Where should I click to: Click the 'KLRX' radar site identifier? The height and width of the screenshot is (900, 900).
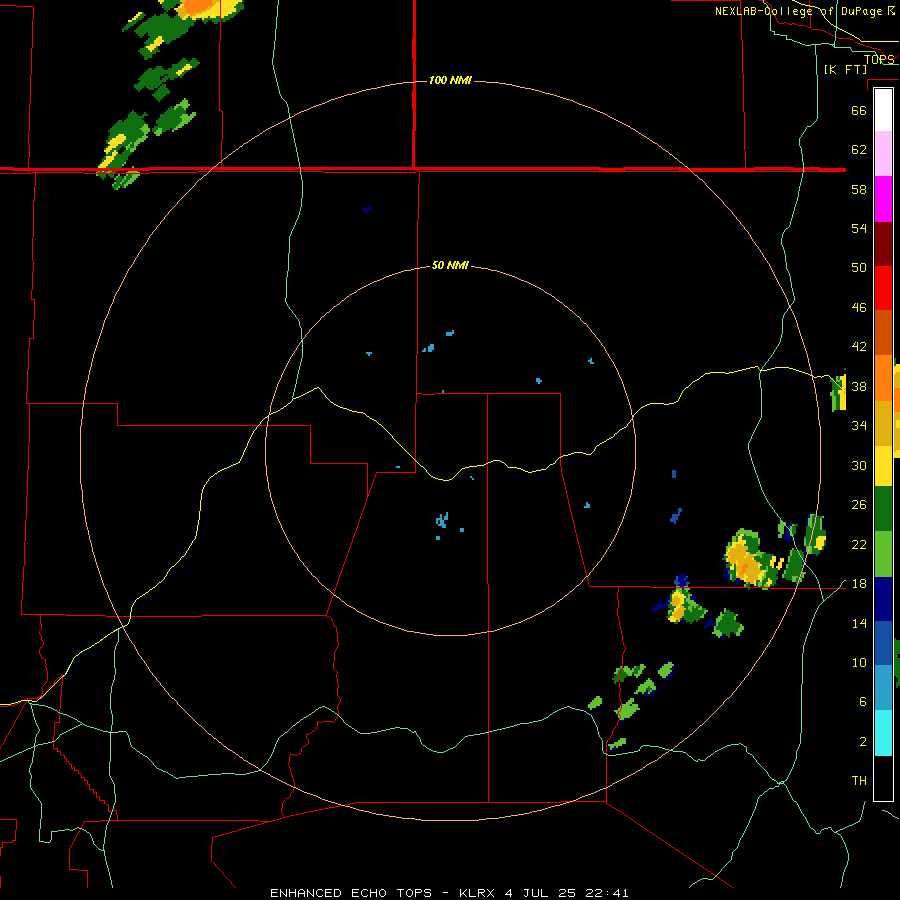478,893
